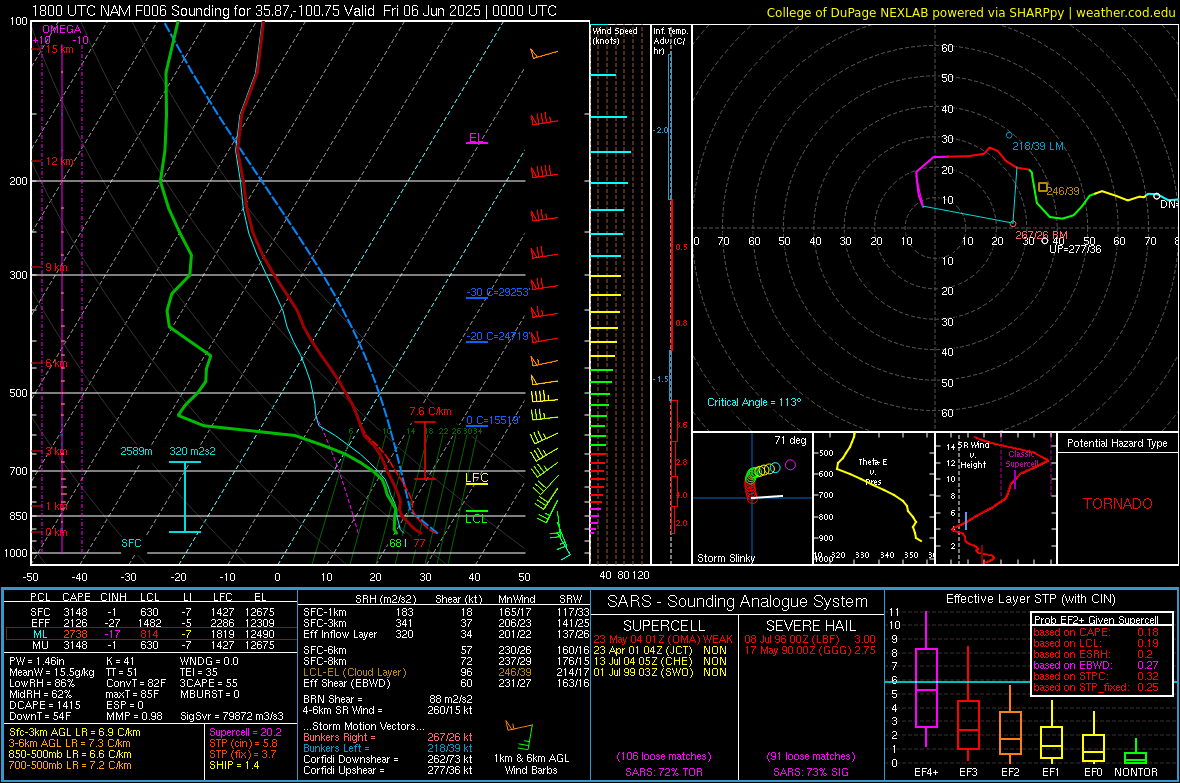Select the ML parcel row

tap(151, 635)
